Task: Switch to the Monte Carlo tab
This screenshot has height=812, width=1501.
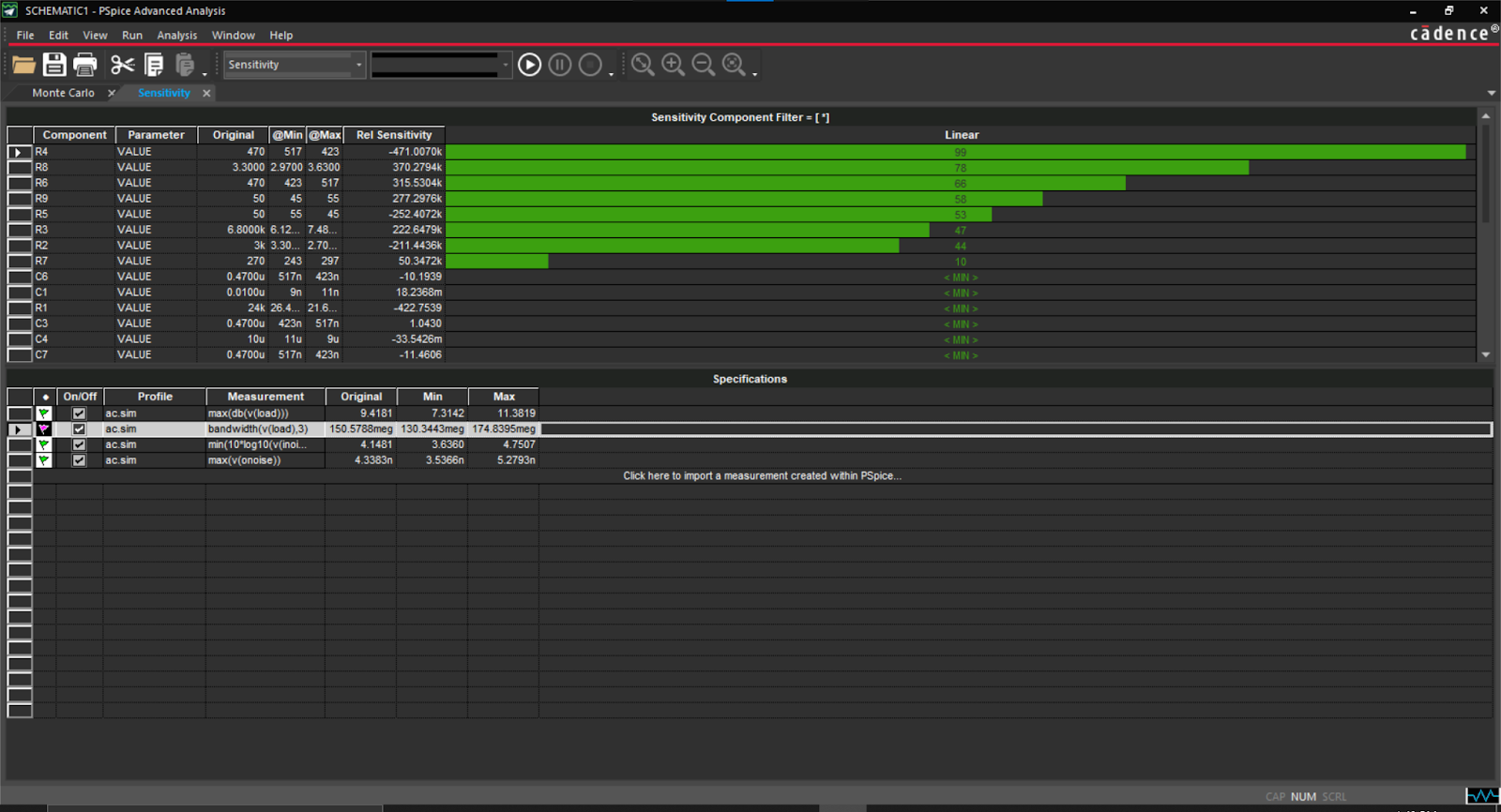Action: click(x=63, y=93)
